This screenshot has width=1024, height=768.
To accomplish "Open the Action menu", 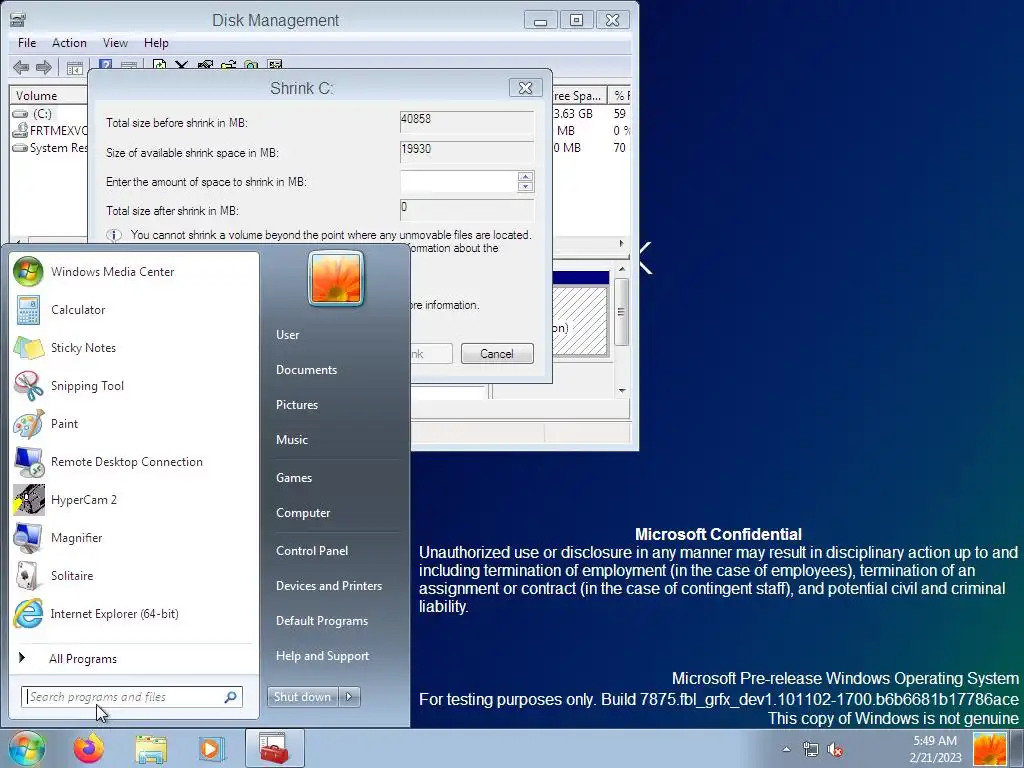I will 69,43.
